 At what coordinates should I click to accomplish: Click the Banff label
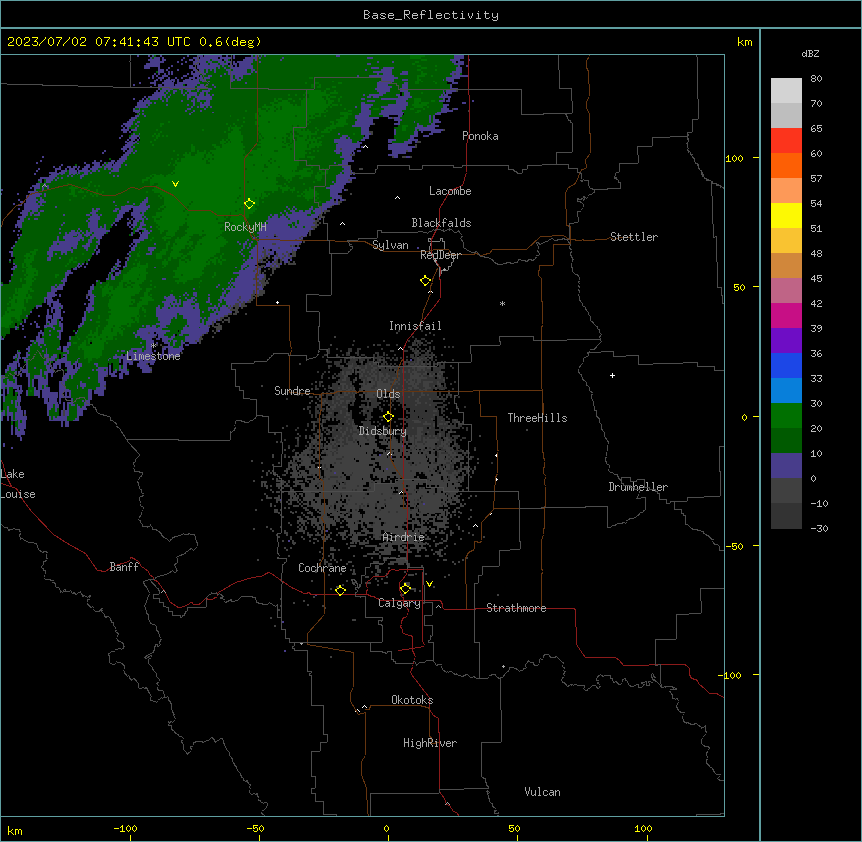coord(124,567)
